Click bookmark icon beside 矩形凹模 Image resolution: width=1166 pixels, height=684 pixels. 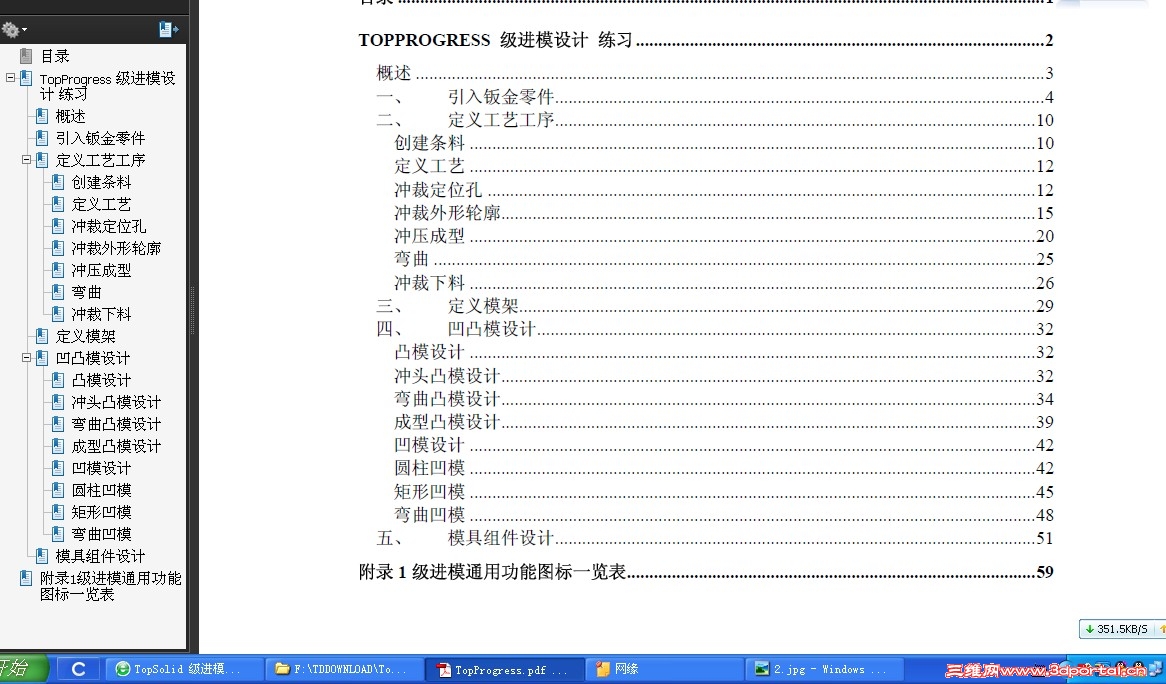(x=58, y=512)
